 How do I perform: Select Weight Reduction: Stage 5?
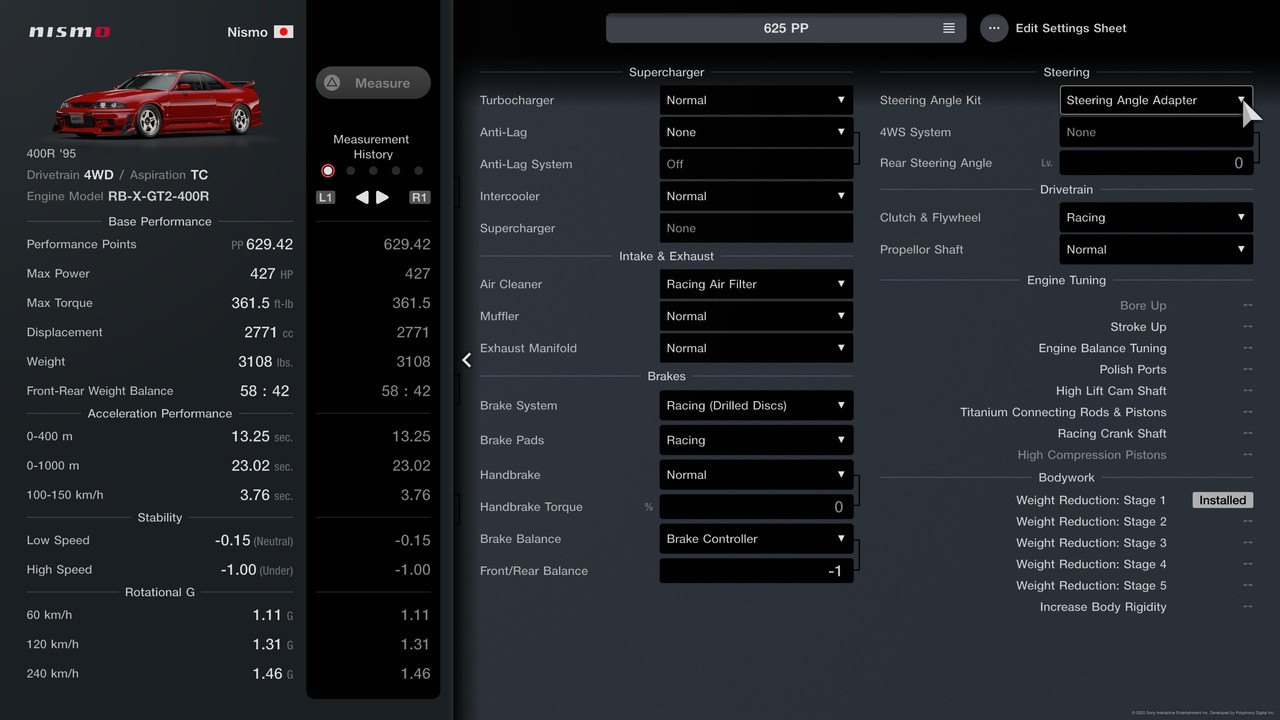tap(1091, 585)
